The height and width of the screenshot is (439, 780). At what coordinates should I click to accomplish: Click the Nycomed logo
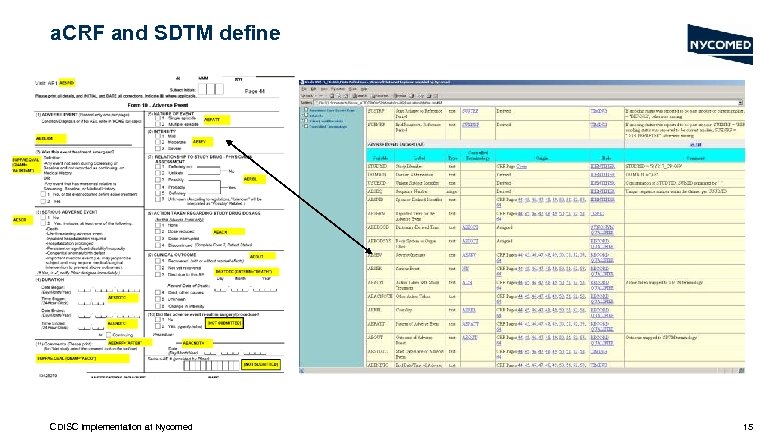click(720, 44)
